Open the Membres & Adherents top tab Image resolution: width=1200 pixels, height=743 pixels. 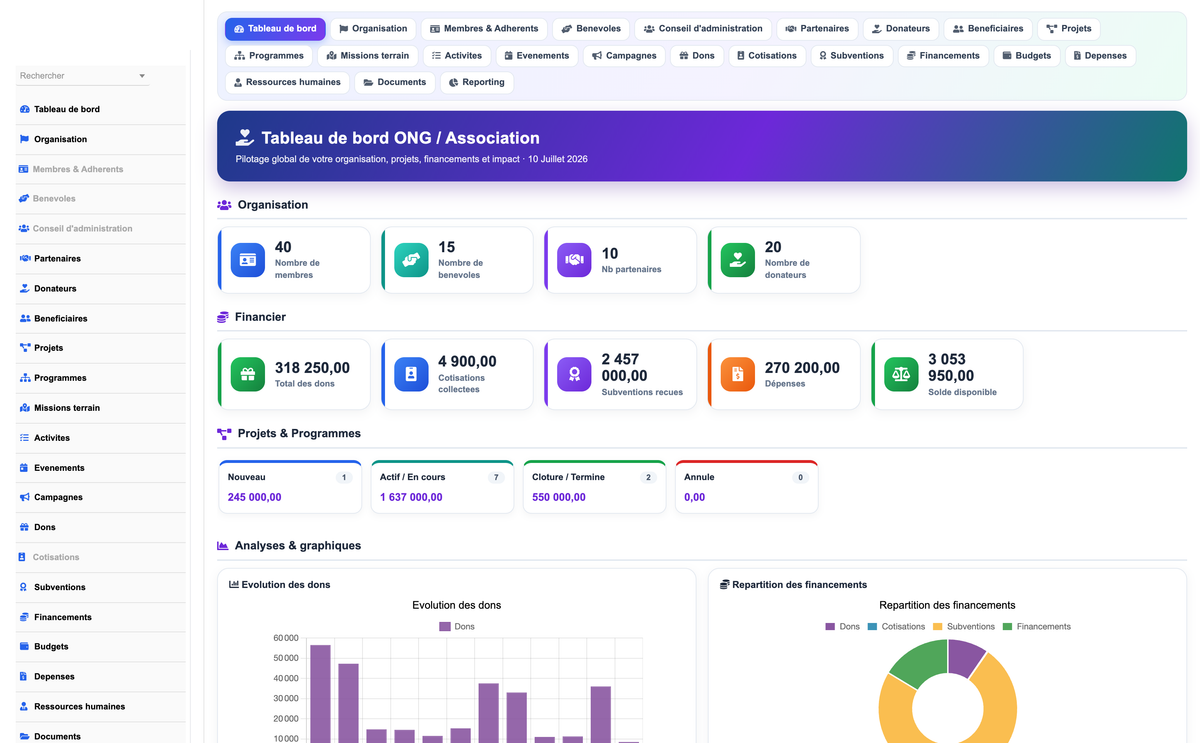click(484, 29)
